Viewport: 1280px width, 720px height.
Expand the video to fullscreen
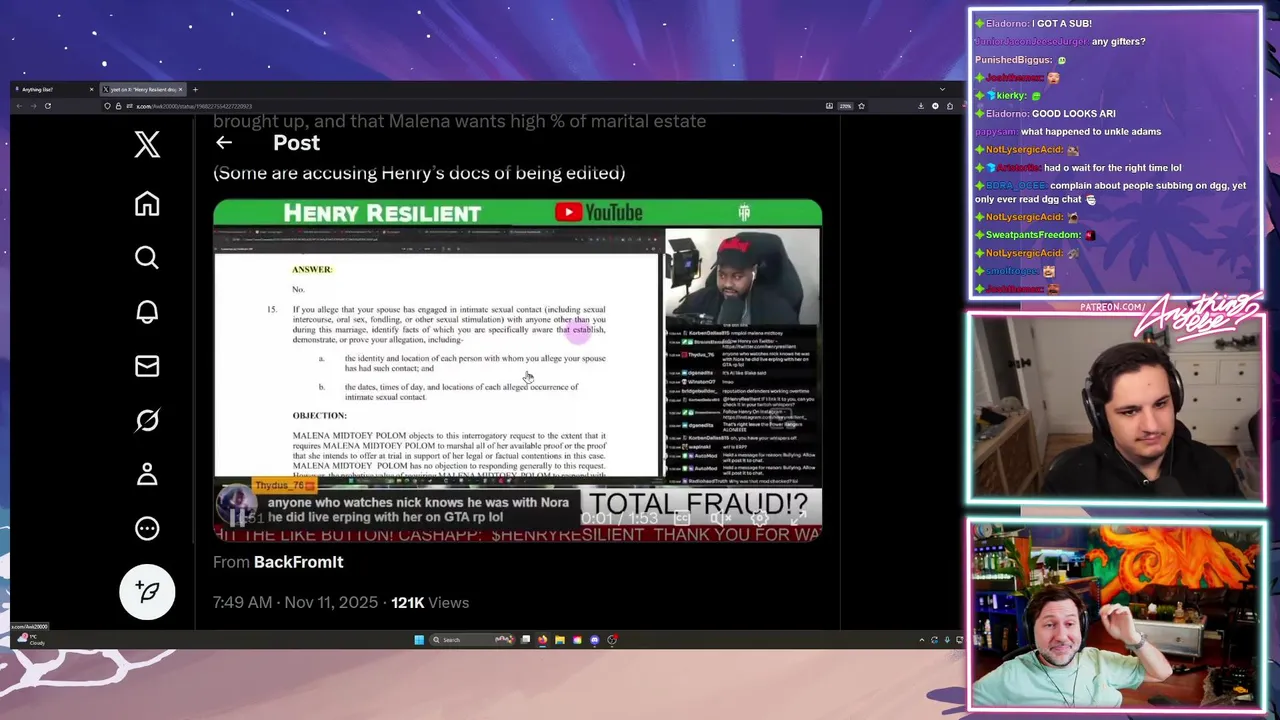click(x=799, y=518)
